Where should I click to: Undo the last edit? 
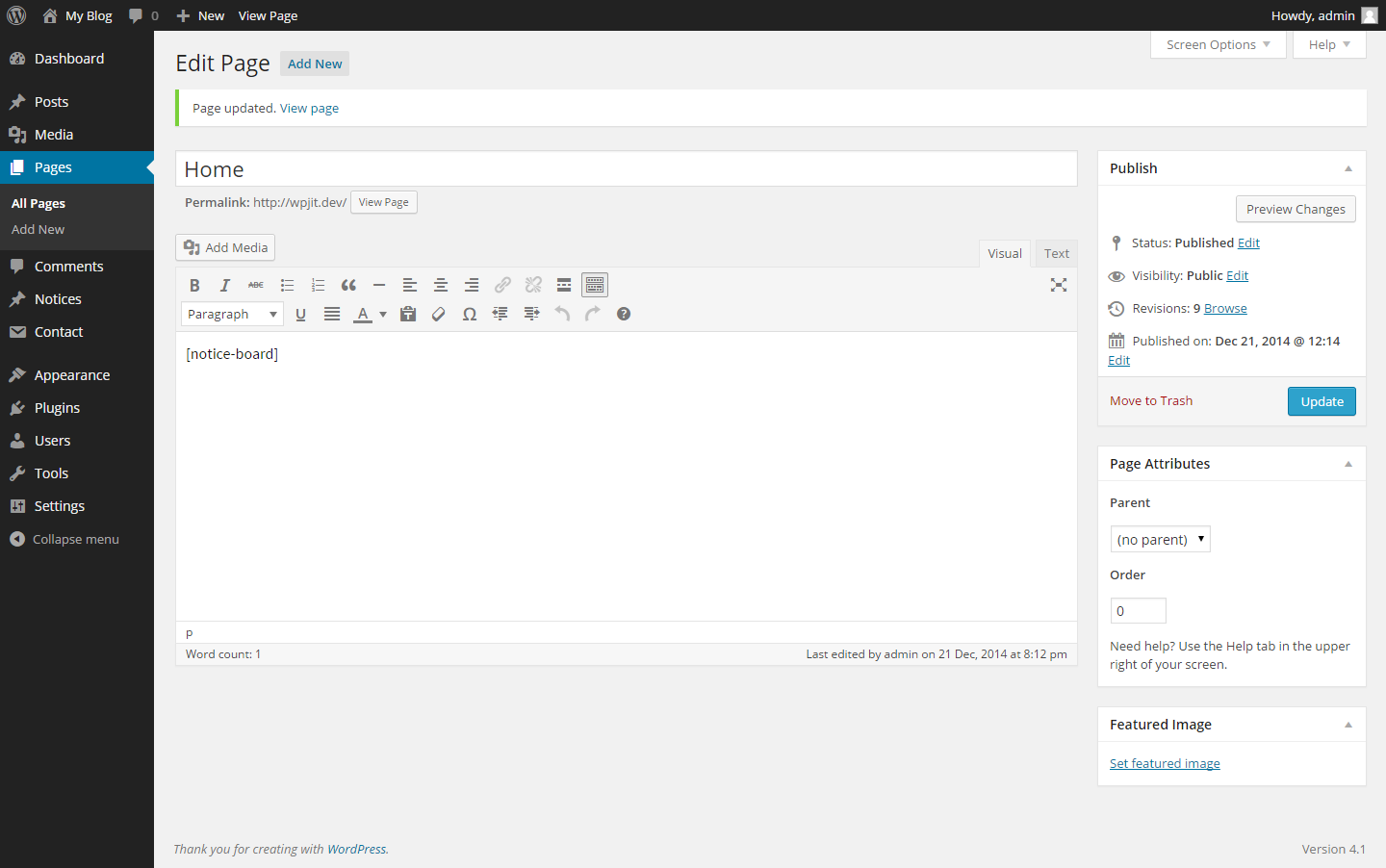pyautogui.click(x=562, y=314)
